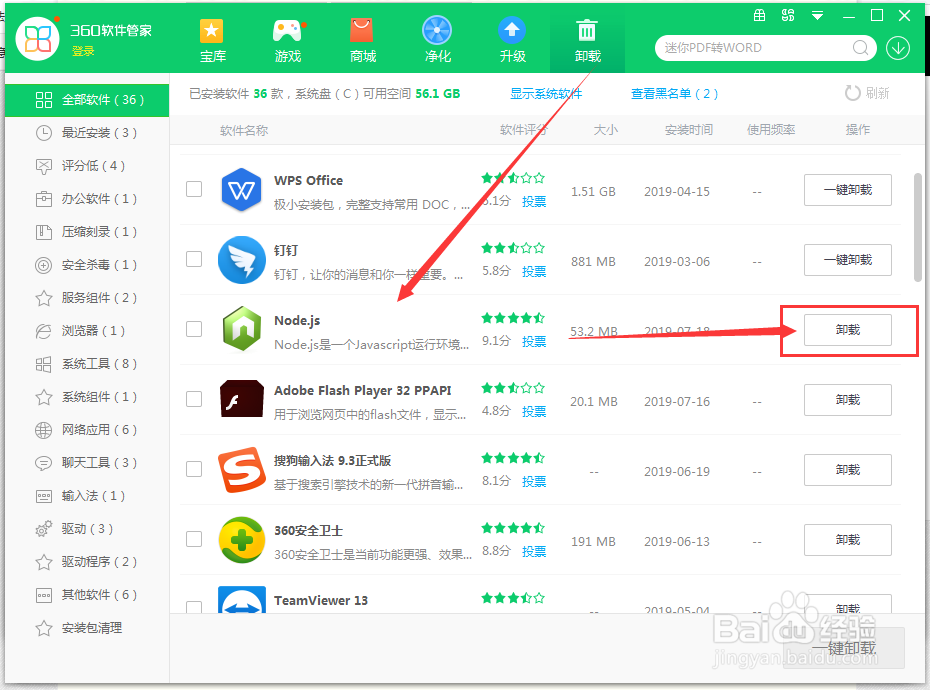Open the 游戏 gamepad icon tab

point(288,40)
